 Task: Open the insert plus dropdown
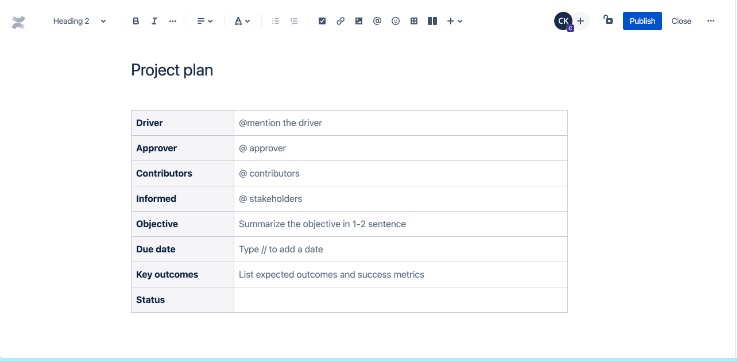455,21
